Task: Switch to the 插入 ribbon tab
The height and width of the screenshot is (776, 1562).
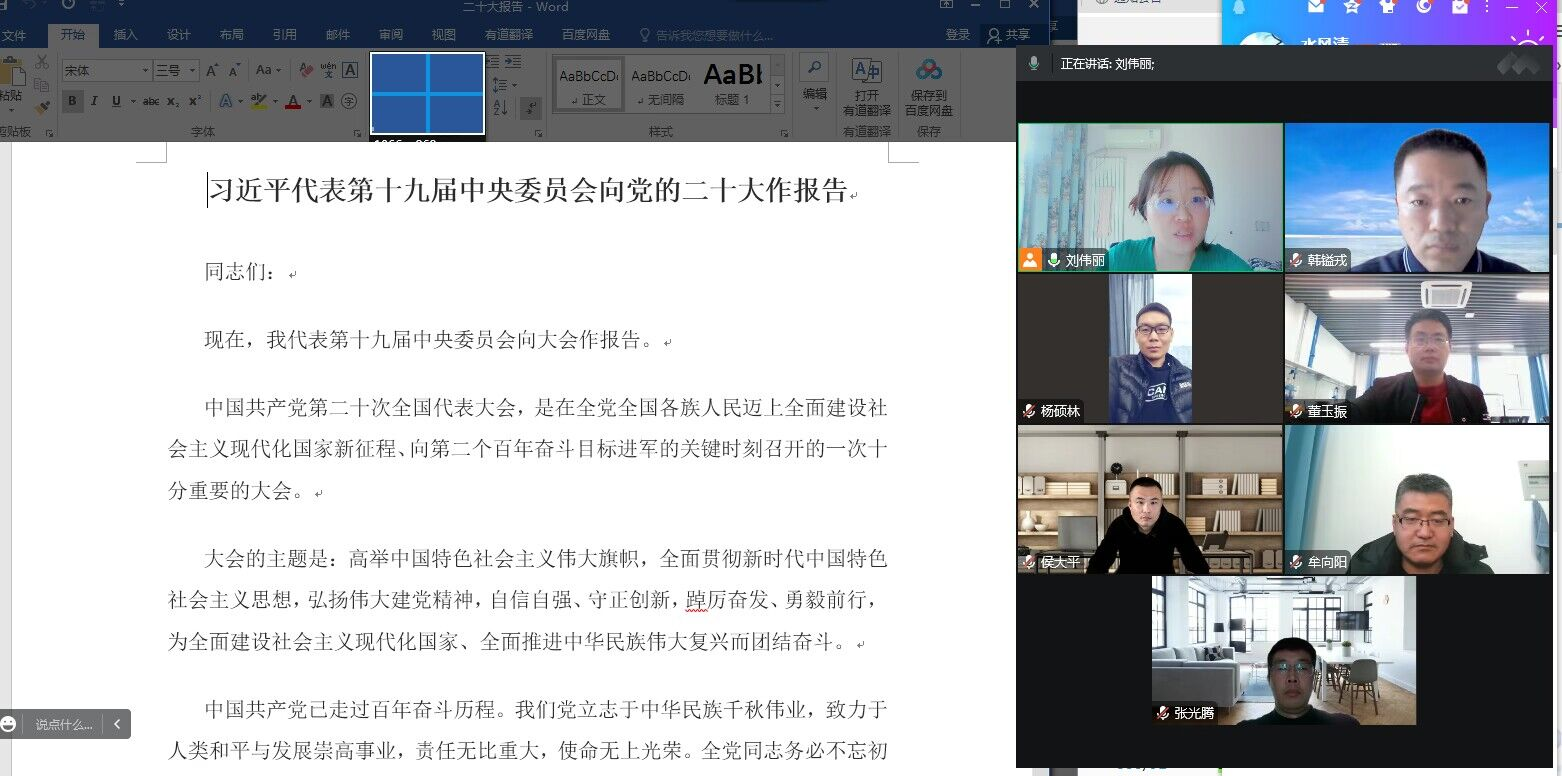Action: click(x=125, y=35)
